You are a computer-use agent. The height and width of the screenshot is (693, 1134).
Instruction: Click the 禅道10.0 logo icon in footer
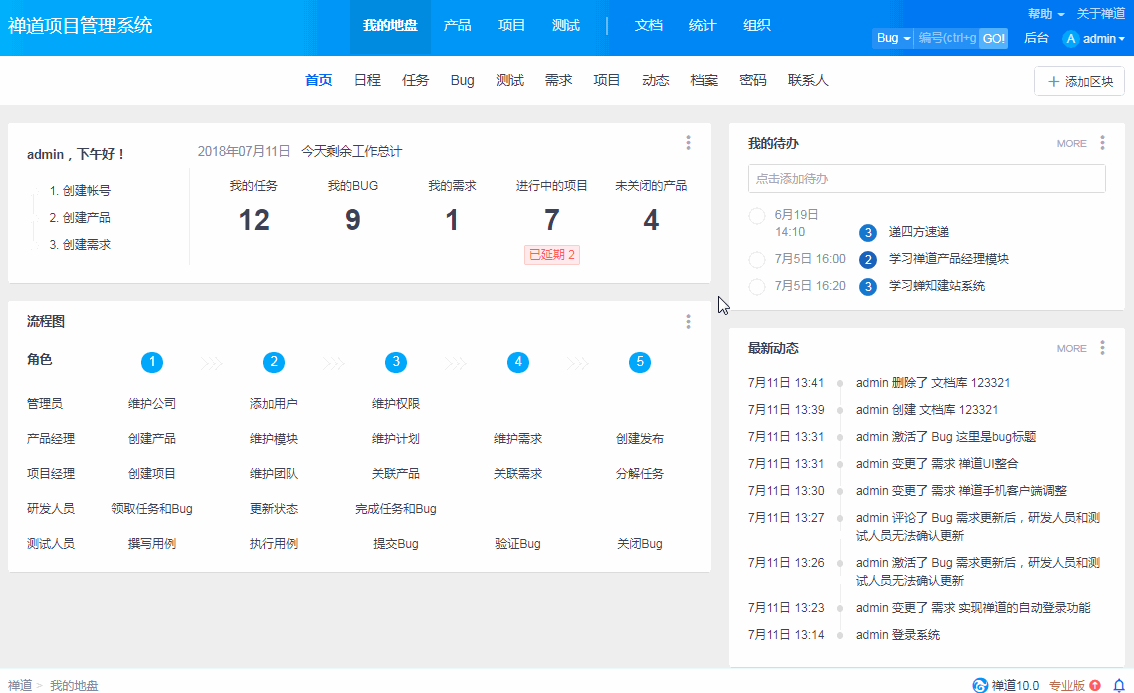coord(980,685)
